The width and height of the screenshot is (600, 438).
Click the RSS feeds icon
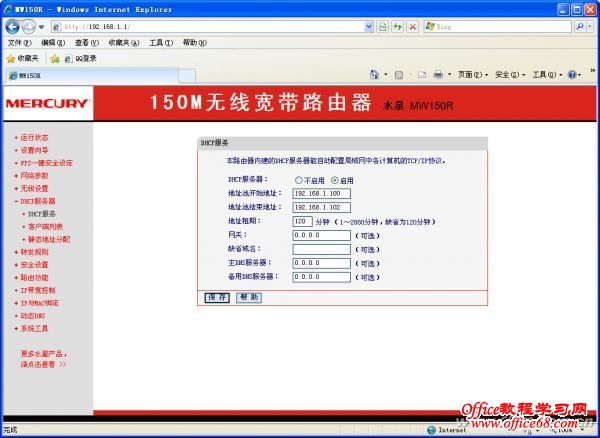click(x=399, y=75)
